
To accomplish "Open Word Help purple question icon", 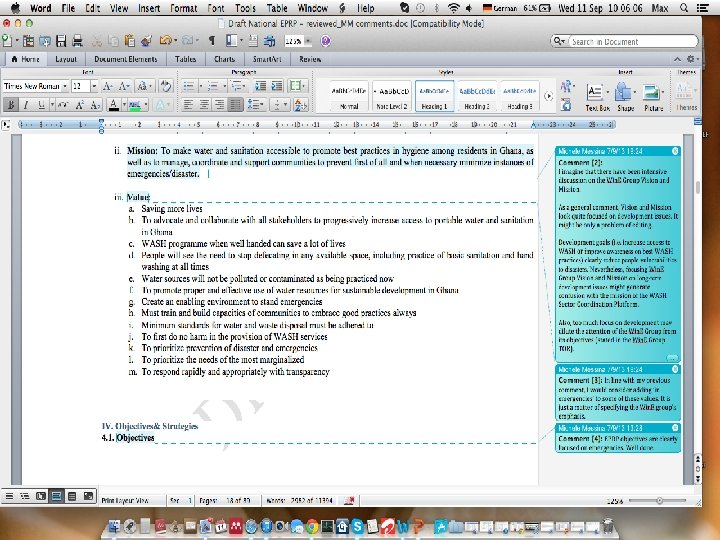I will pyautogui.click(x=326, y=41).
